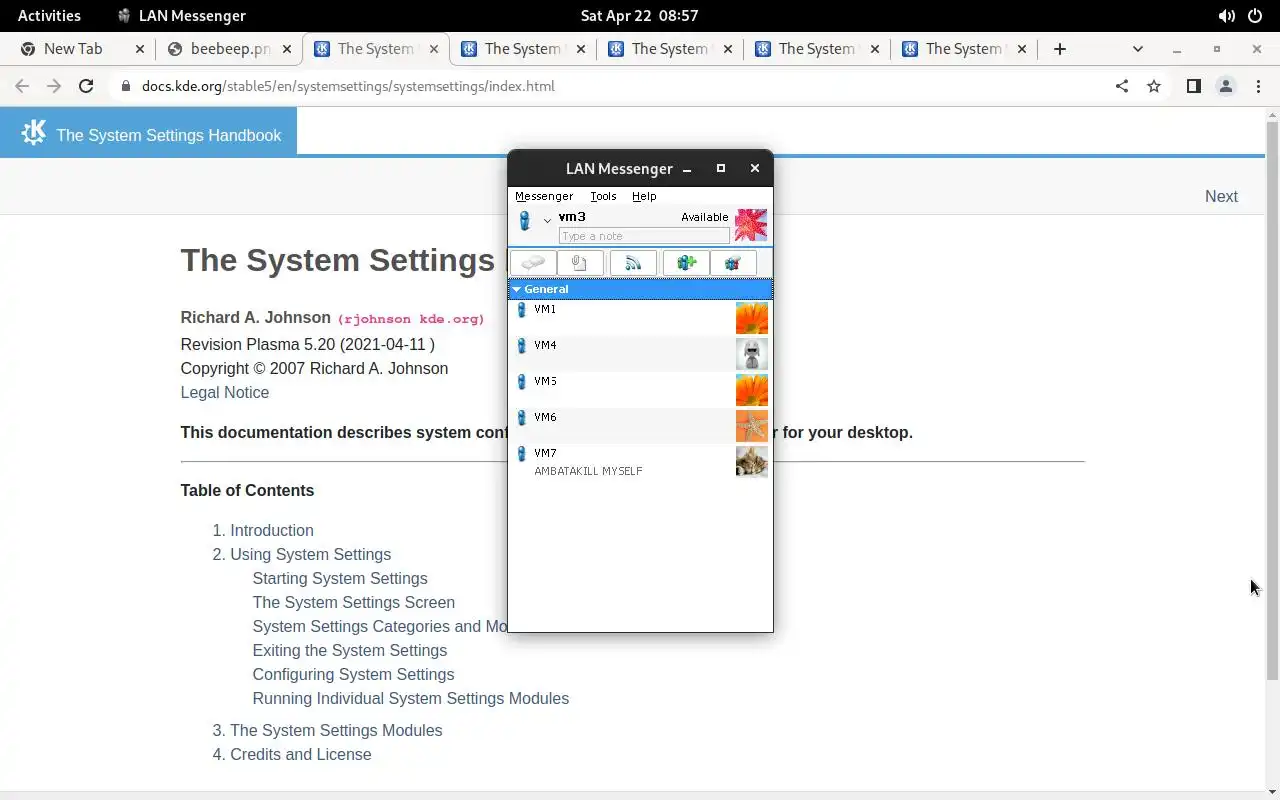
Task: Click the VM7 user status icon
Action: click(521, 454)
